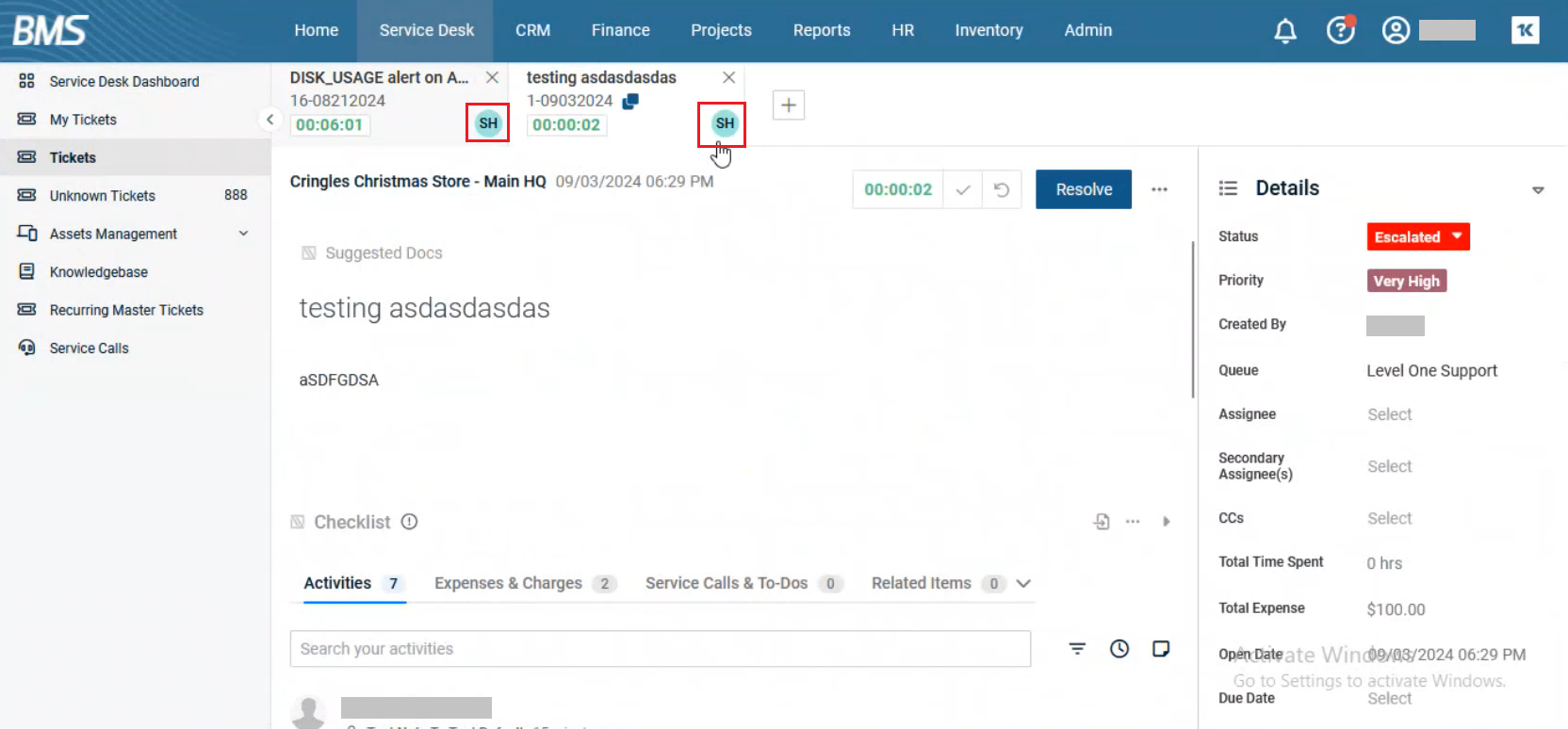This screenshot has width=1568, height=729.
Task: Collapse the left sidebar with the chevron
Action: (269, 120)
